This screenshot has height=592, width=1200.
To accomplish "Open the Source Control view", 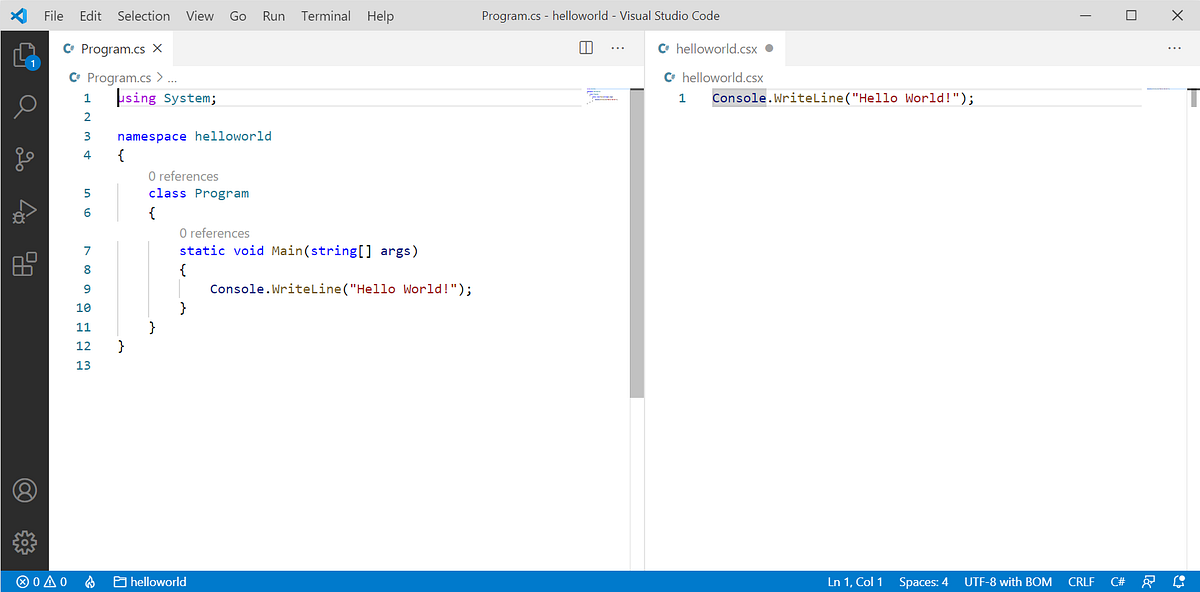I will [24, 158].
